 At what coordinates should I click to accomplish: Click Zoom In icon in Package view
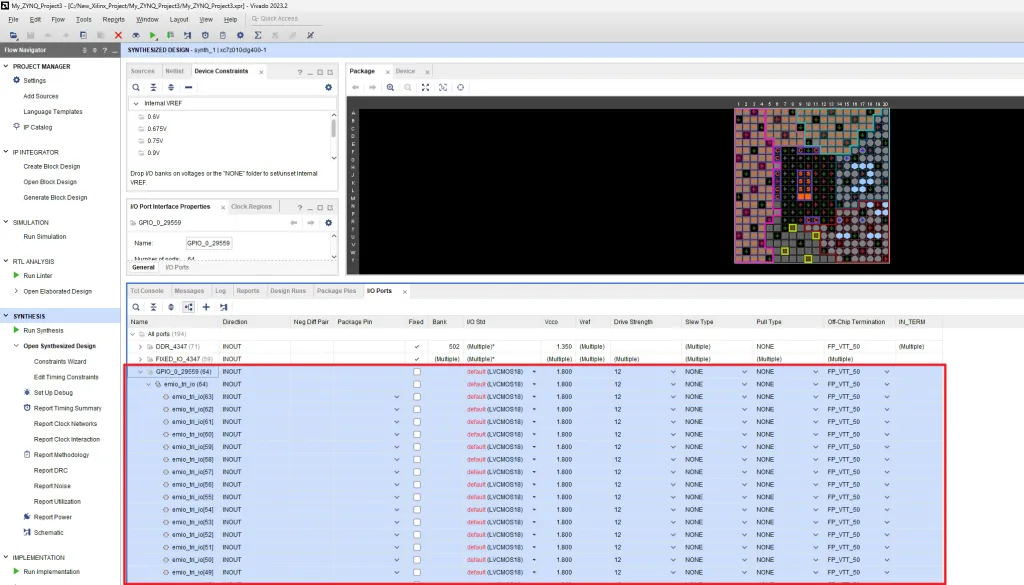click(390, 87)
